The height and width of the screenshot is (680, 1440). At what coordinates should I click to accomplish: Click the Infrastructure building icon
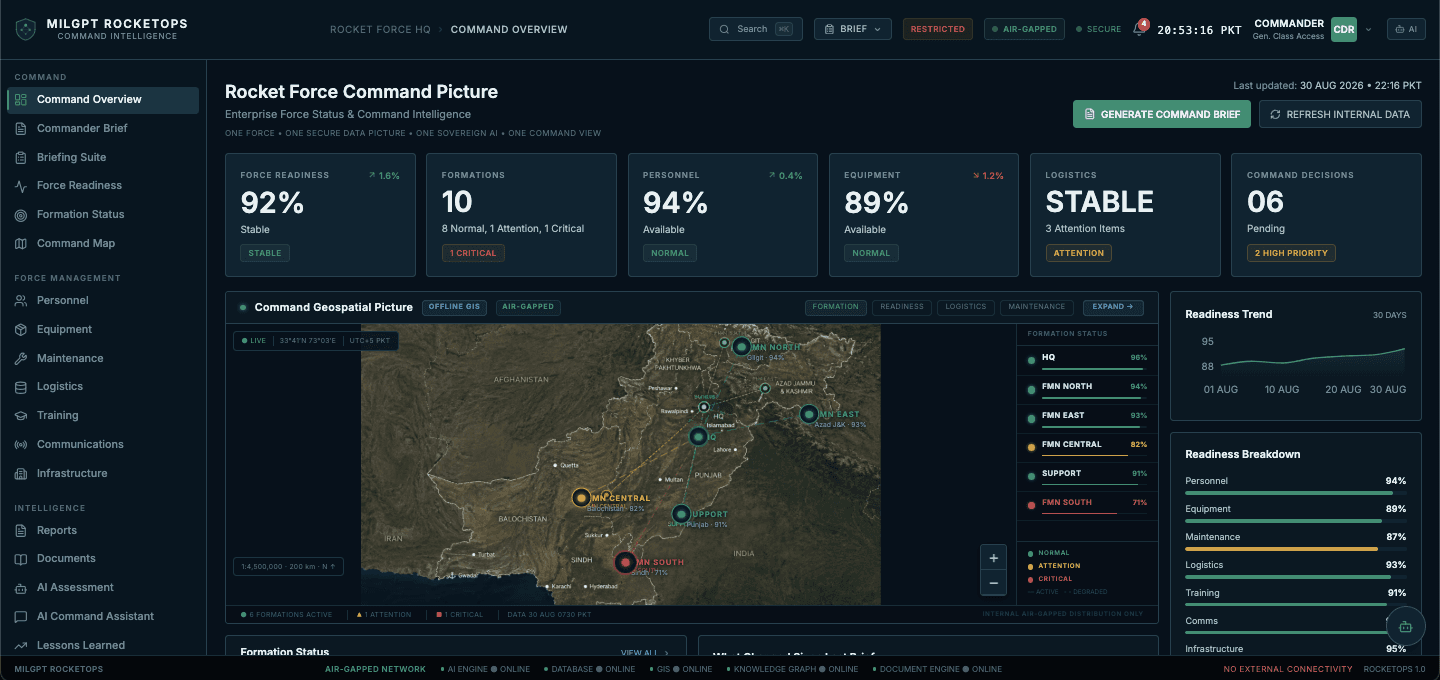(x=21, y=473)
